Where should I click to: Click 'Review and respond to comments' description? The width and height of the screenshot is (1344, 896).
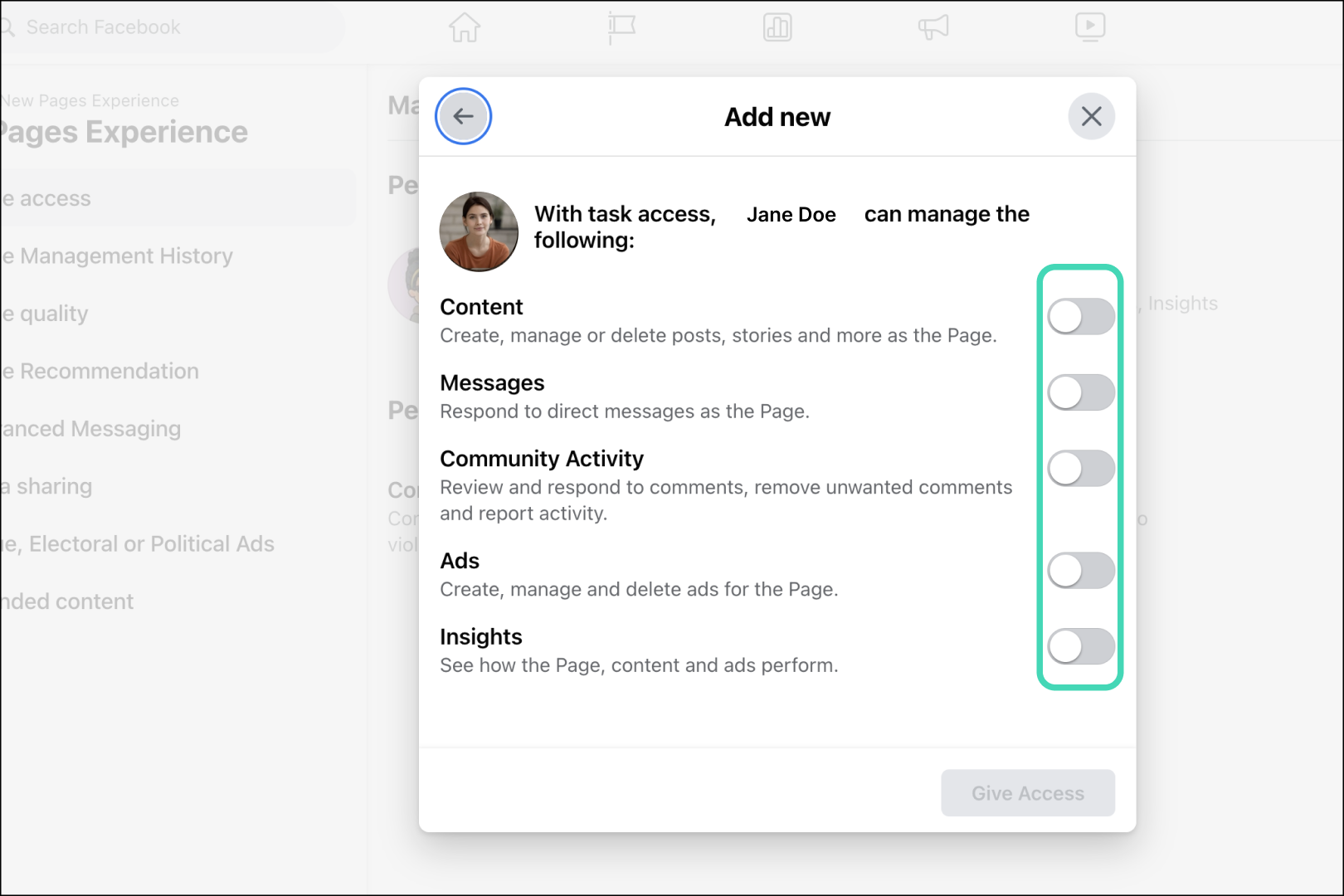coord(726,500)
